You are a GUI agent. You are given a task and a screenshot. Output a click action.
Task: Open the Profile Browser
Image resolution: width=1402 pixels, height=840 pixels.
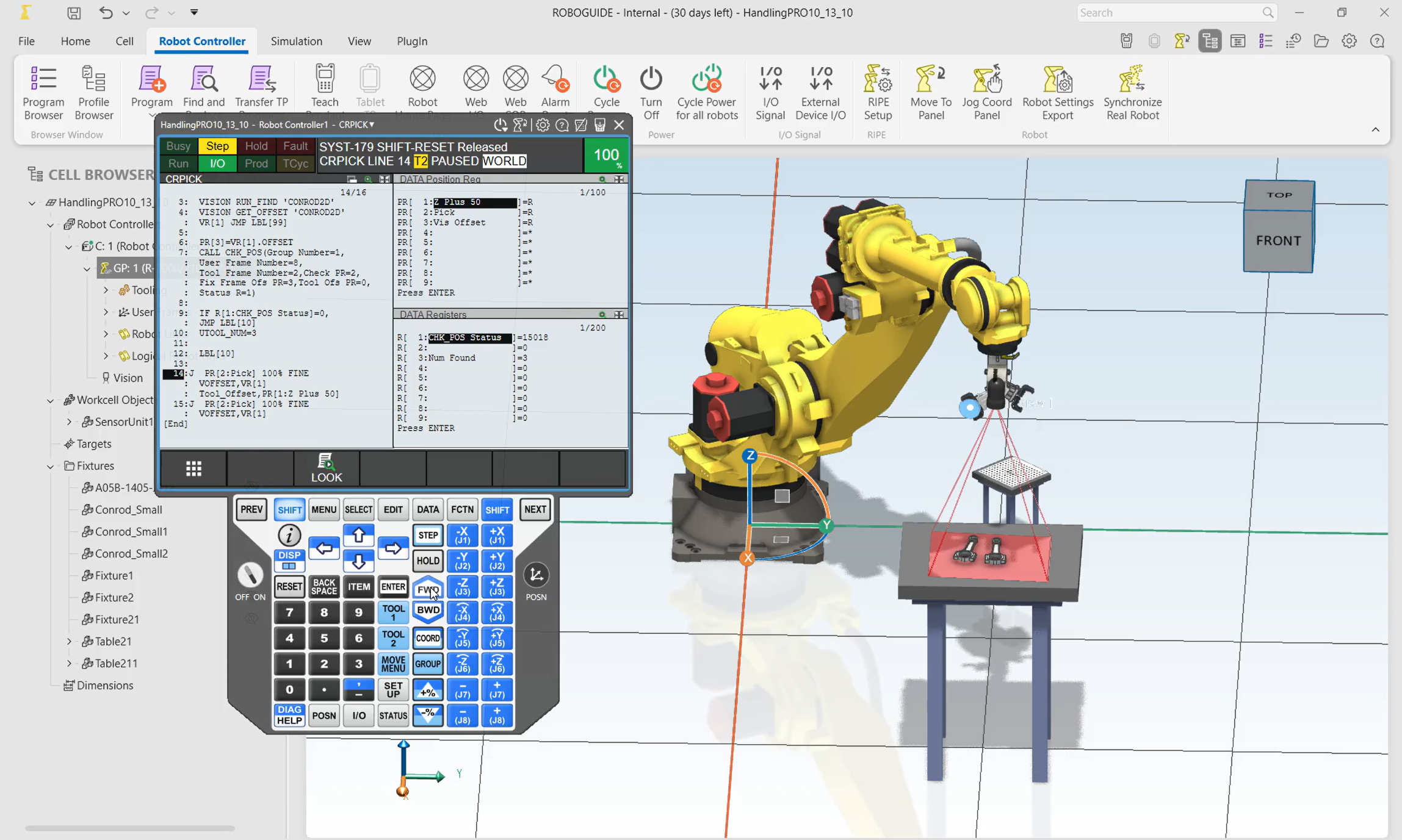(x=94, y=93)
